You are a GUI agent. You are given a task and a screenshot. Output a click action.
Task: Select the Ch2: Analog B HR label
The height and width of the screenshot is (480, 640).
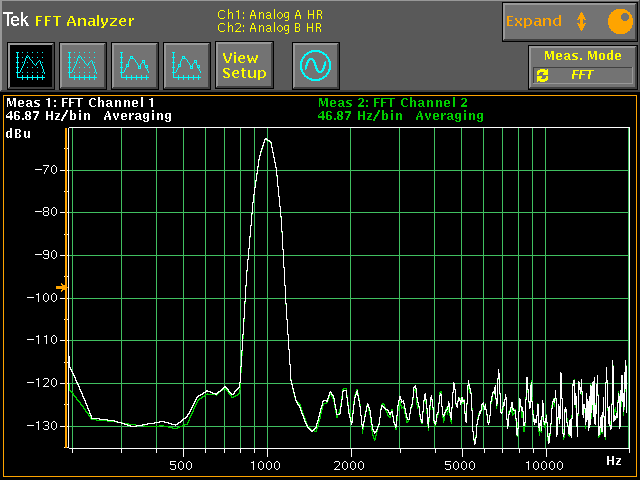(x=270, y=27)
